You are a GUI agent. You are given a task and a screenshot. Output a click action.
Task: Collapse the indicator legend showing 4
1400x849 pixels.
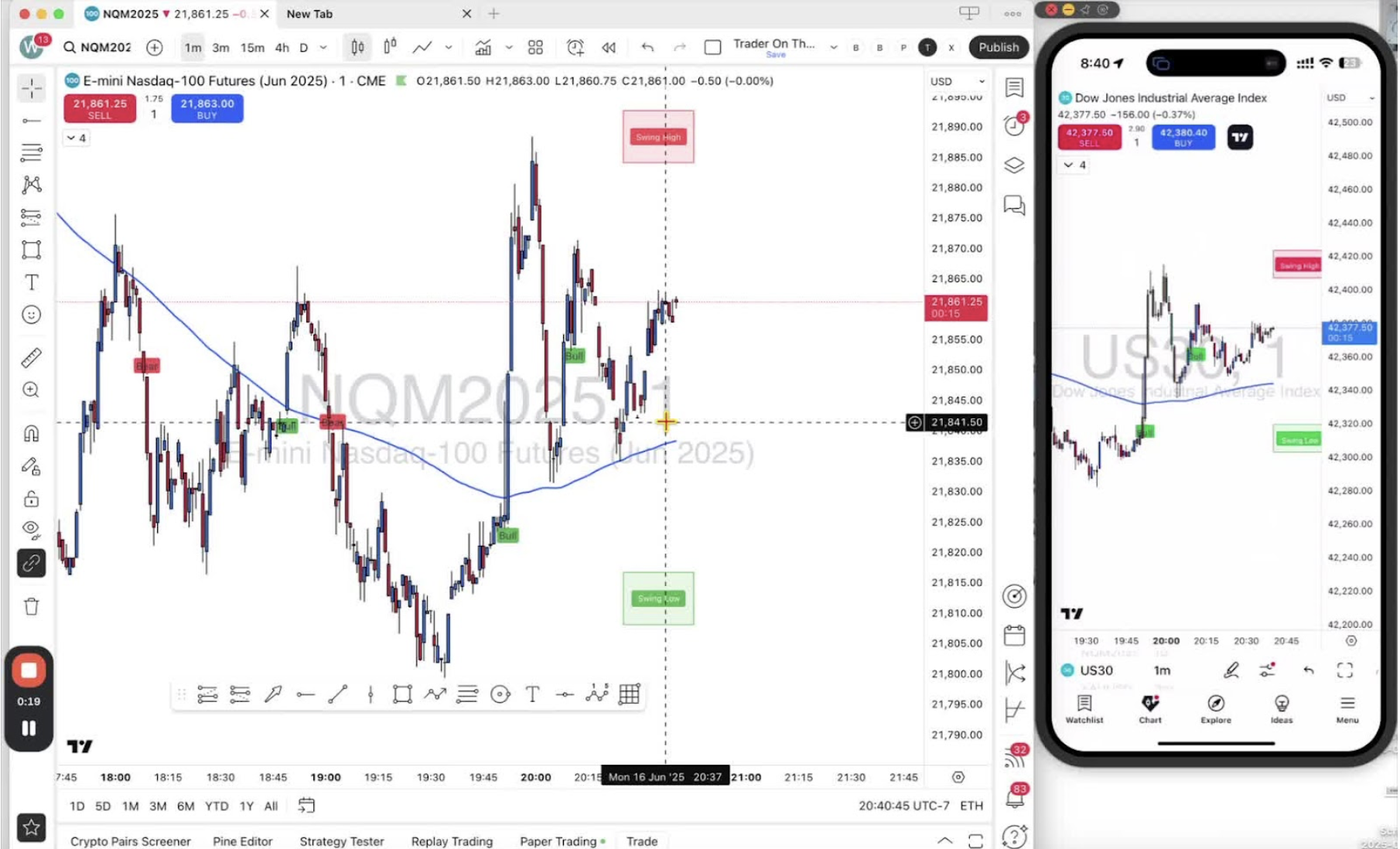(x=76, y=138)
